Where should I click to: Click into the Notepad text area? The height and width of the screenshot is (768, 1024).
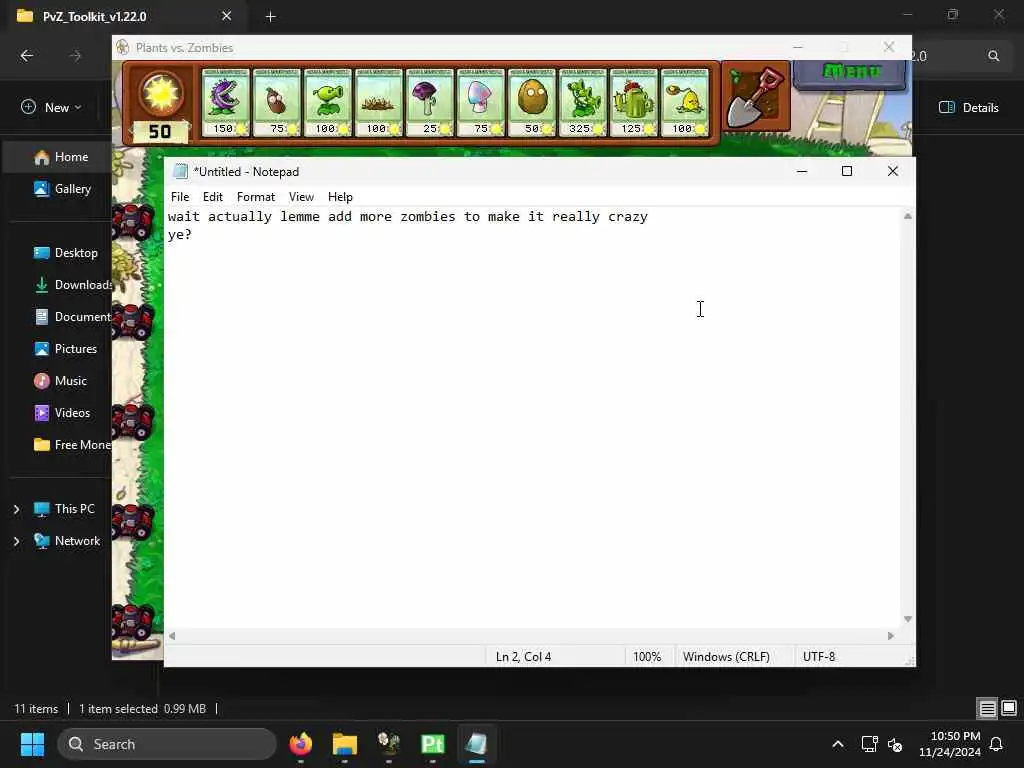pos(532,418)
